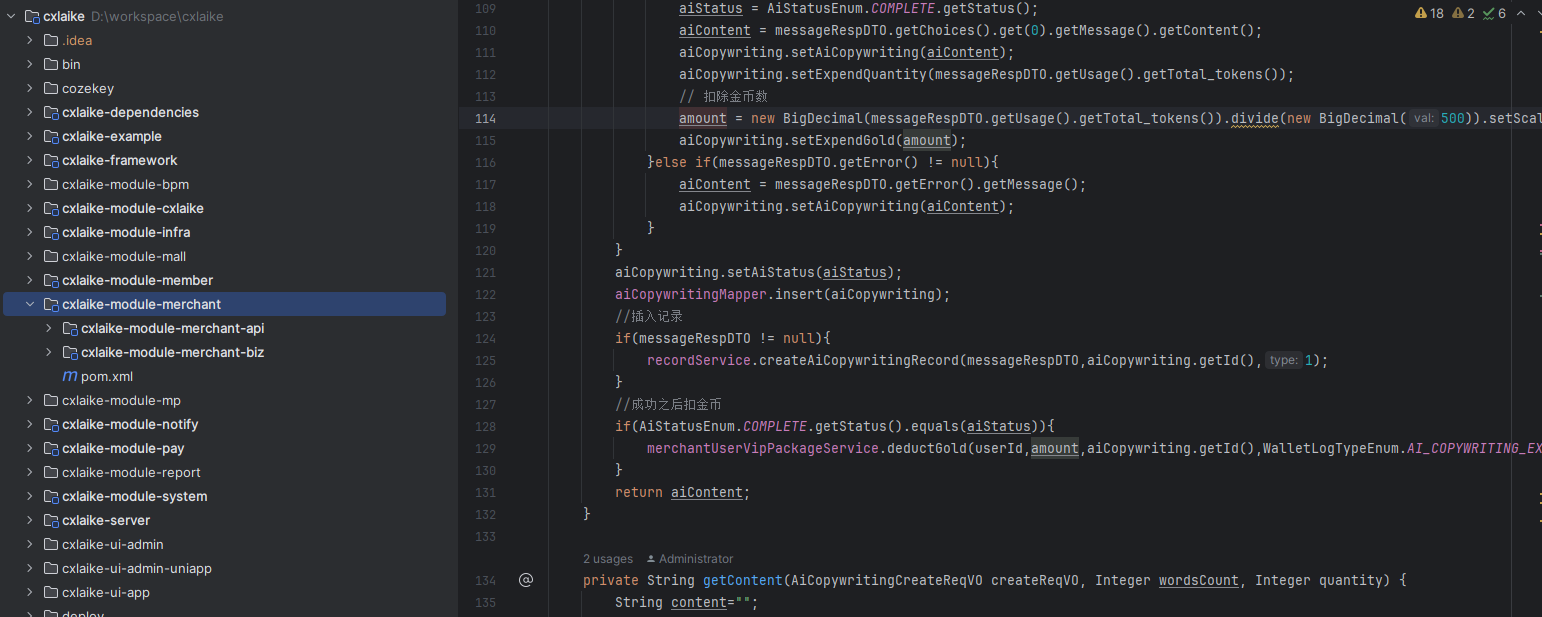1542x617 pixels.
Task: Click the cxlaike-module-pay module folder icon
Action: pyautogui.click(x=51, y=448)
